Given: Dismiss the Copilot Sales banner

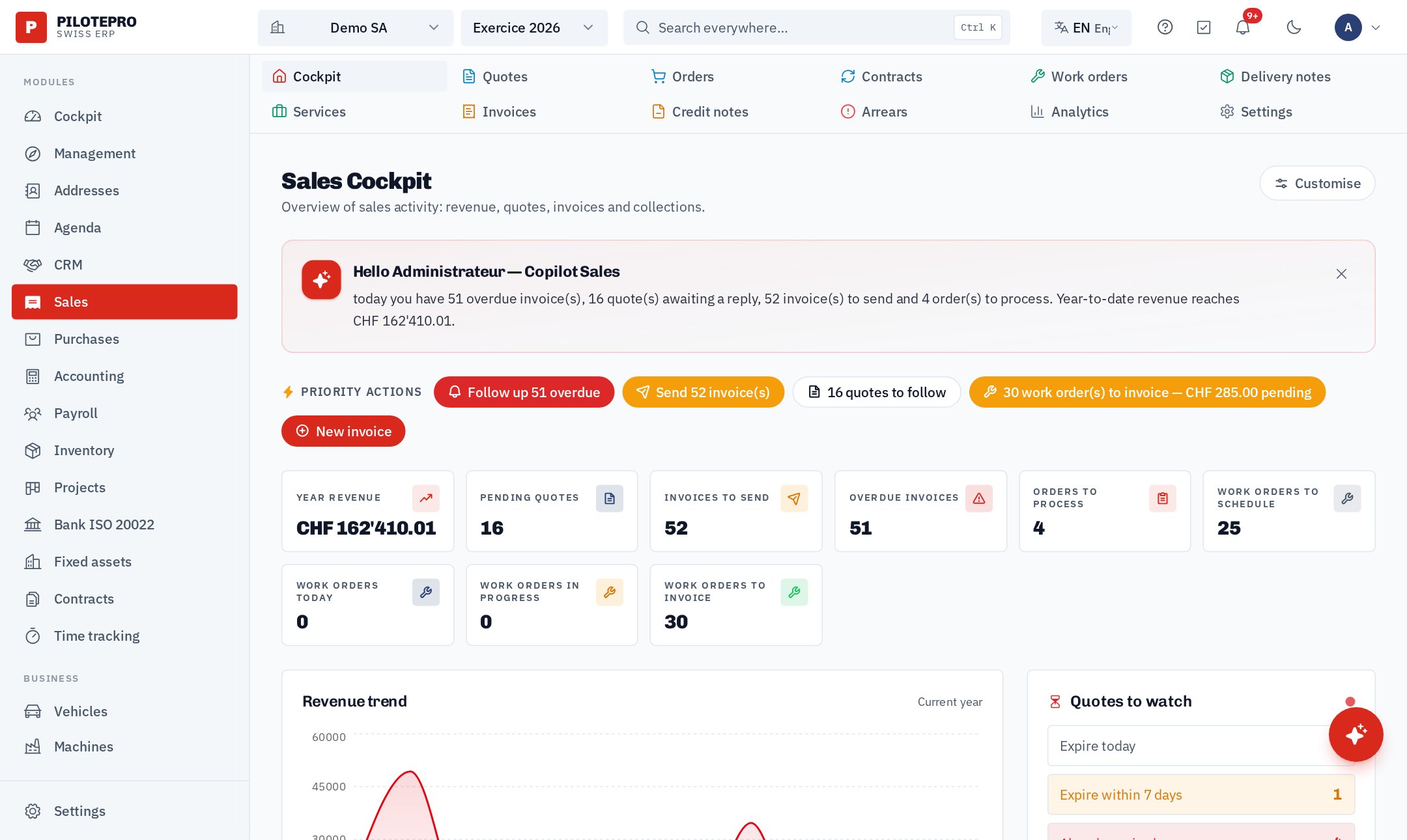Looking at the screenshot, I should click(x=1341, y=274).
